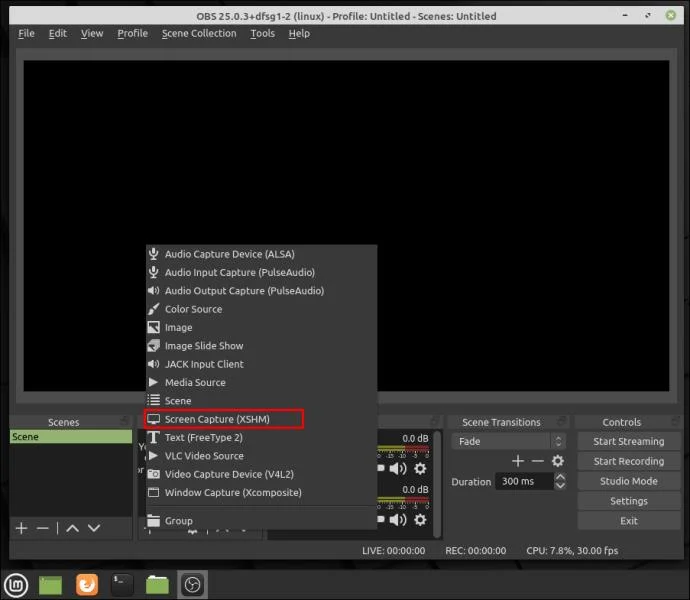Viewport: 690px width, 600px height.
Task: Mute the upper audio track speaker
Action: click(398, 468)
